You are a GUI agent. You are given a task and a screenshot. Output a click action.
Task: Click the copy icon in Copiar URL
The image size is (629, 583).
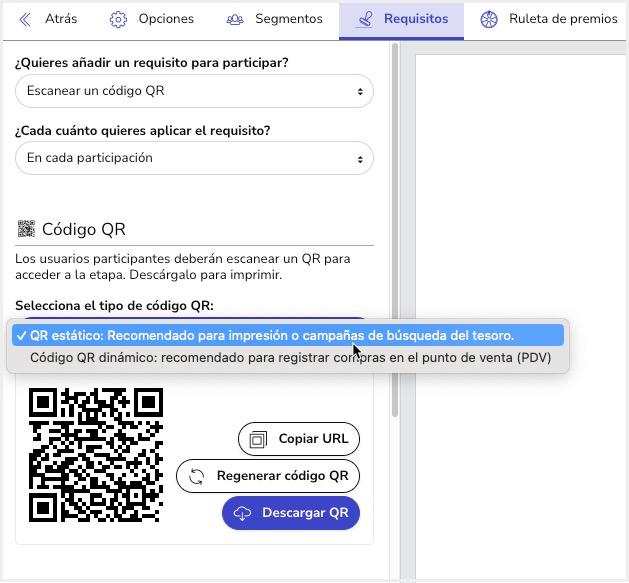pos(258,439)
